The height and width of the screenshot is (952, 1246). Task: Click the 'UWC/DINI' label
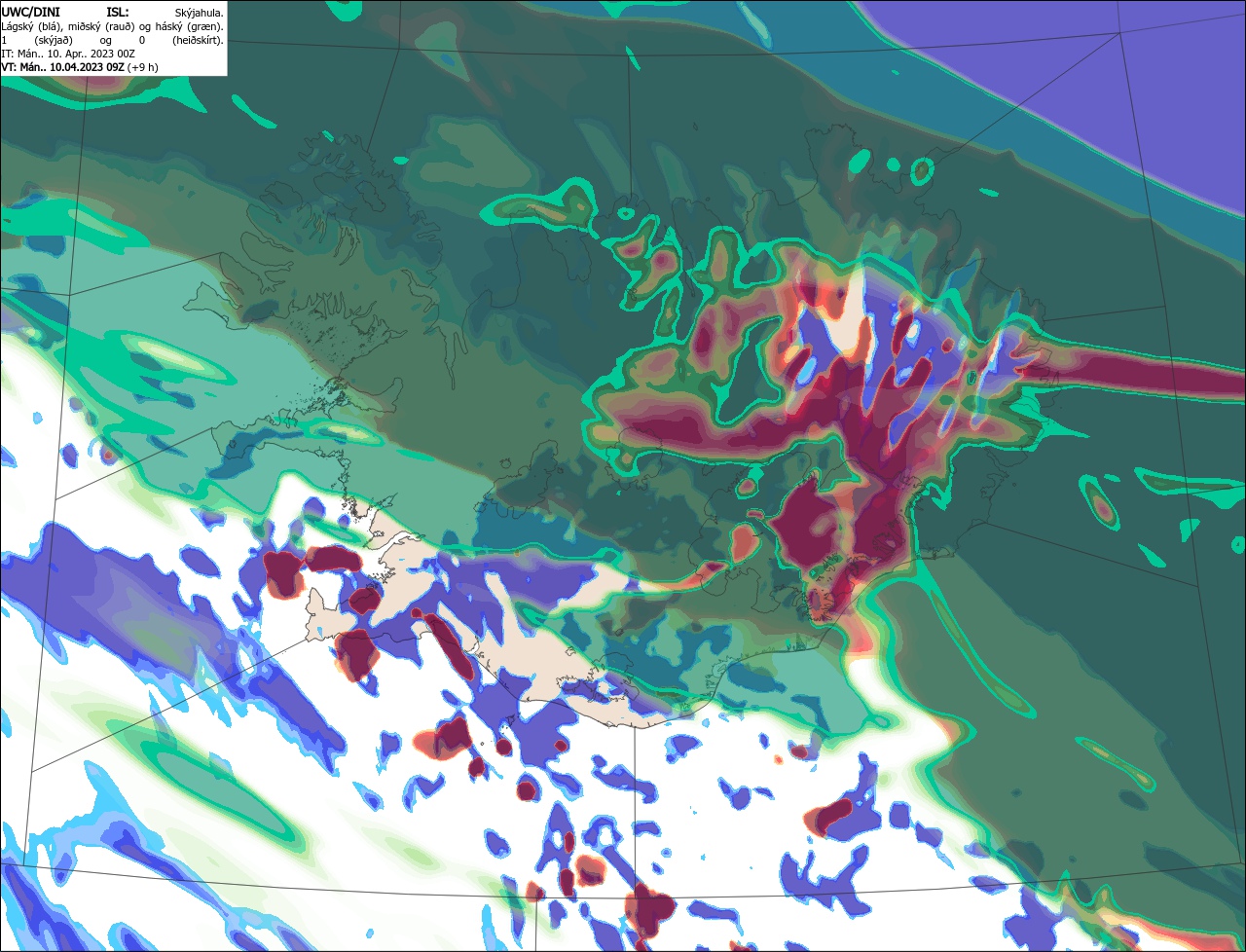click(31, 13)
